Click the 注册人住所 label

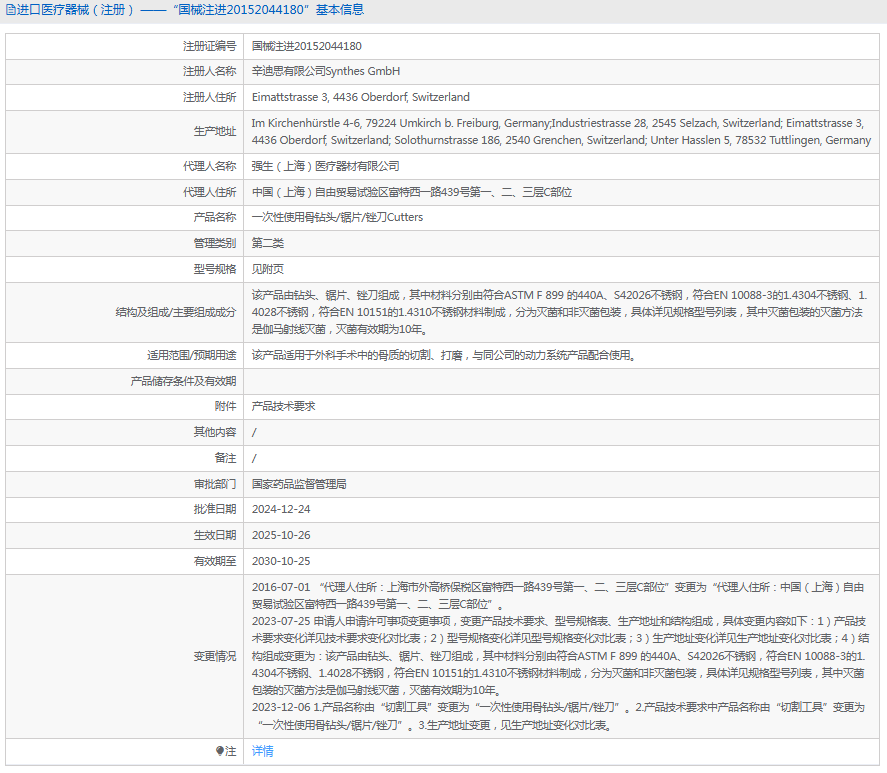pos(209,97)
